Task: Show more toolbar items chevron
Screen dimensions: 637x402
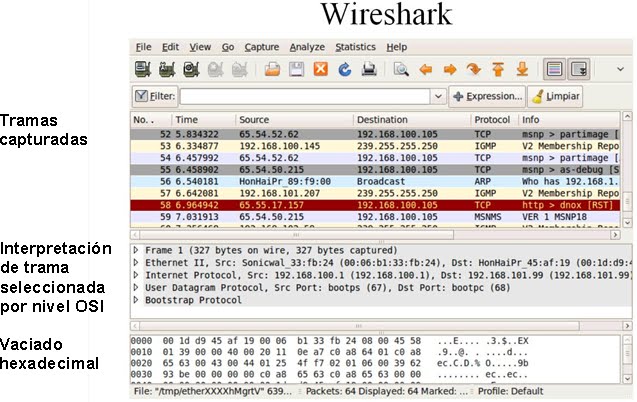Action: pyautogui.click(x=620, y=69)
